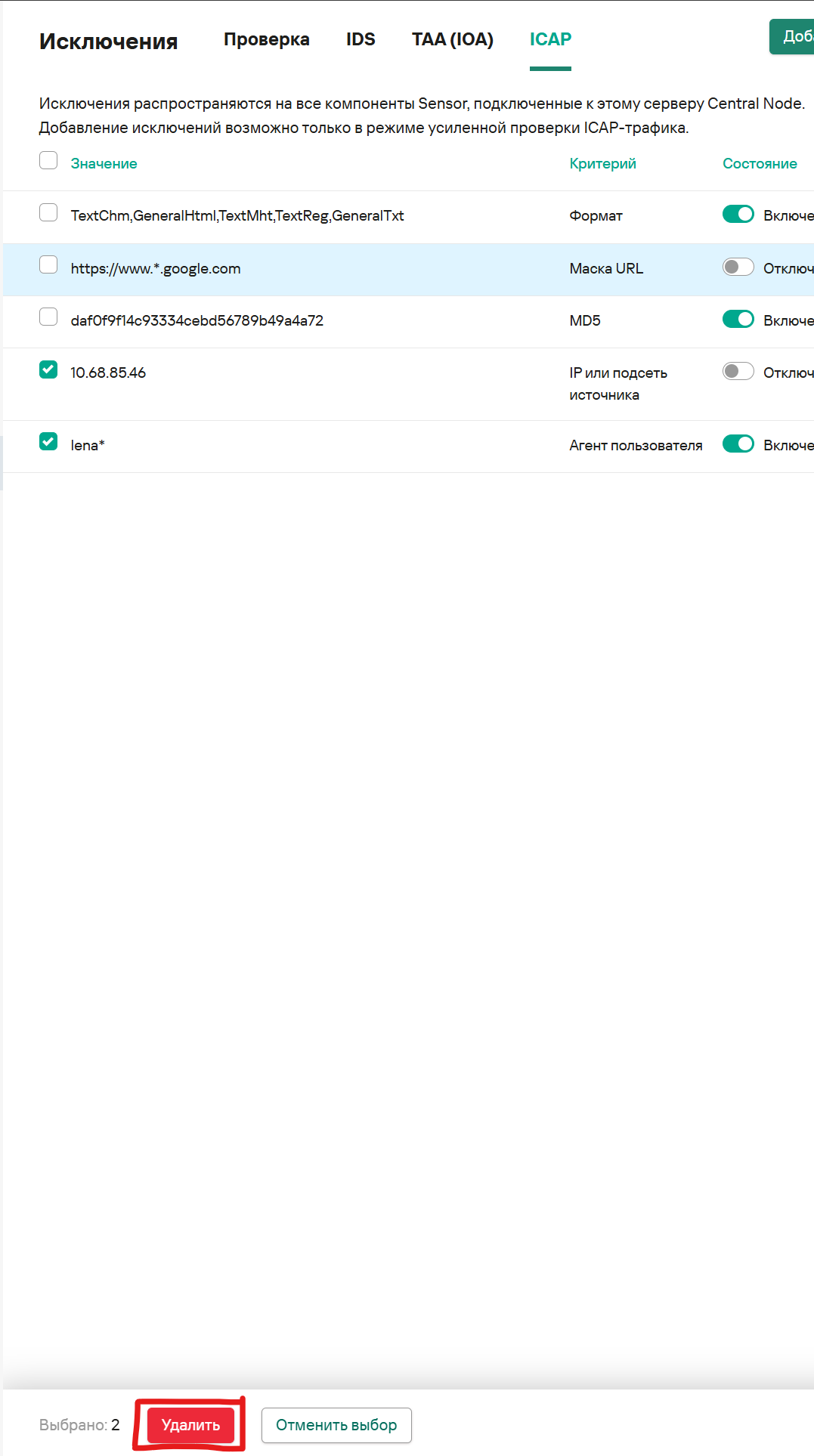Switch to the Проверка tab
Image resolution: width=814 pixels, height=1456 pixels.
point(267,39)
